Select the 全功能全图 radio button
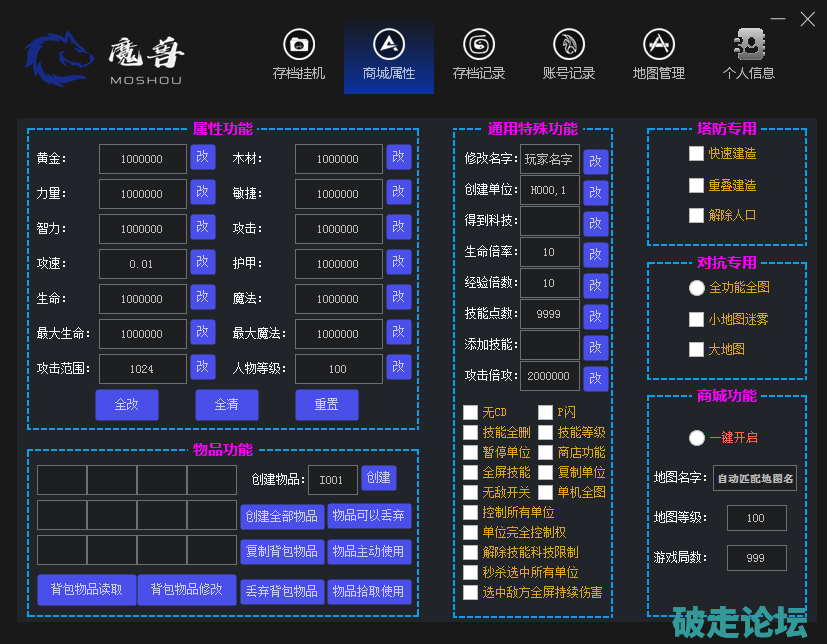The height and width of the screenshot is (644, 827). click(697, 288)
